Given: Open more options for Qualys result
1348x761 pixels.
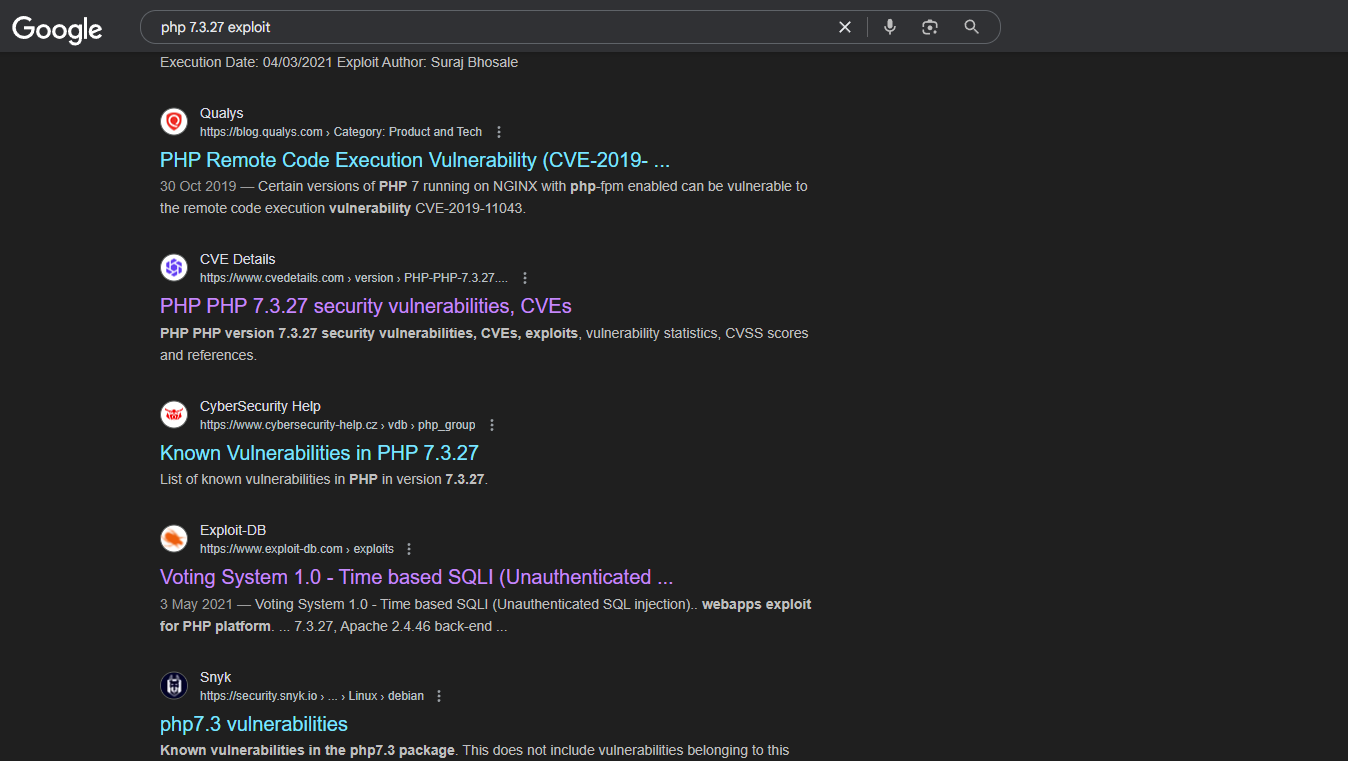Looking at the screenshot, I should coord(499,132).
